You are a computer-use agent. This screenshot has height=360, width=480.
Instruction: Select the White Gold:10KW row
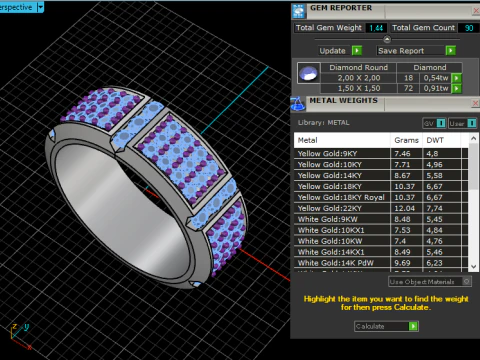pyautogui.click(x=381, y=241)
